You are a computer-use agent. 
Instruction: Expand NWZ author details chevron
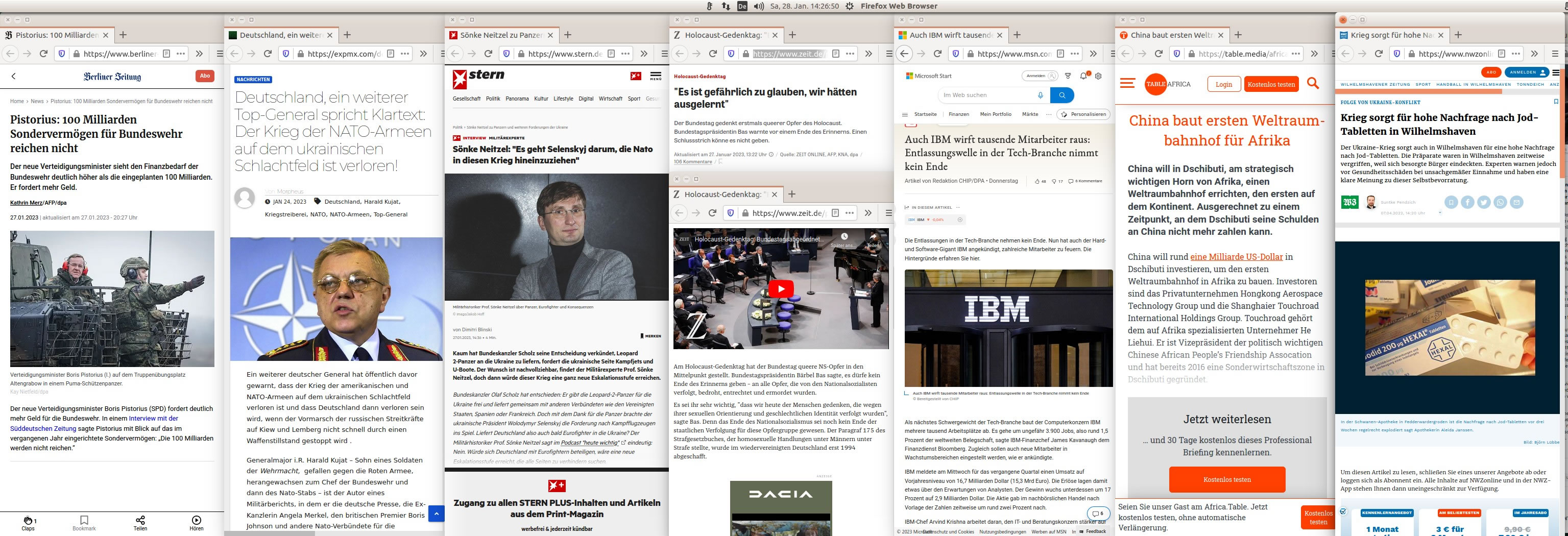click(x=1439, y=212)
